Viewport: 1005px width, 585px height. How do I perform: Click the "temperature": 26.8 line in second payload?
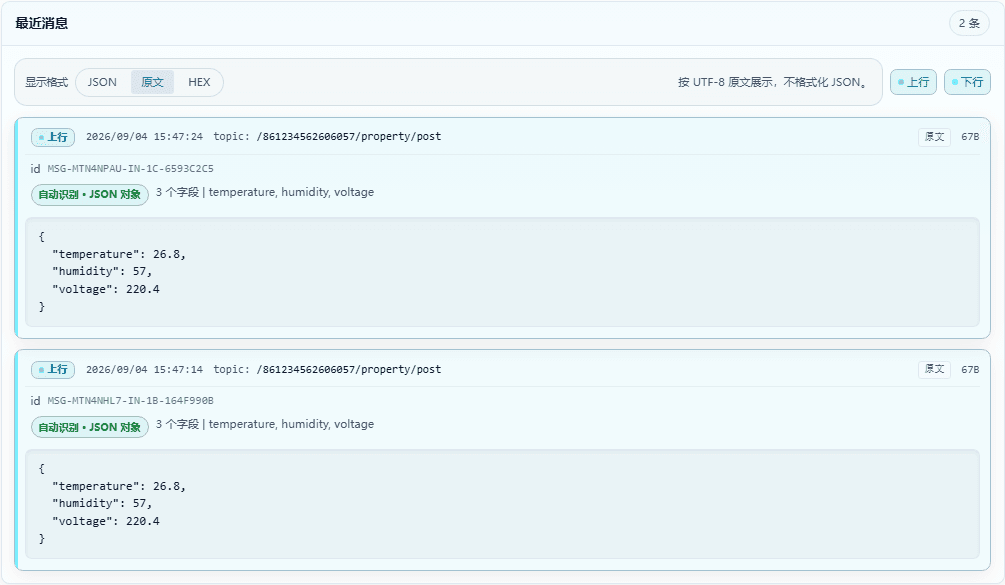click(119, 486)
